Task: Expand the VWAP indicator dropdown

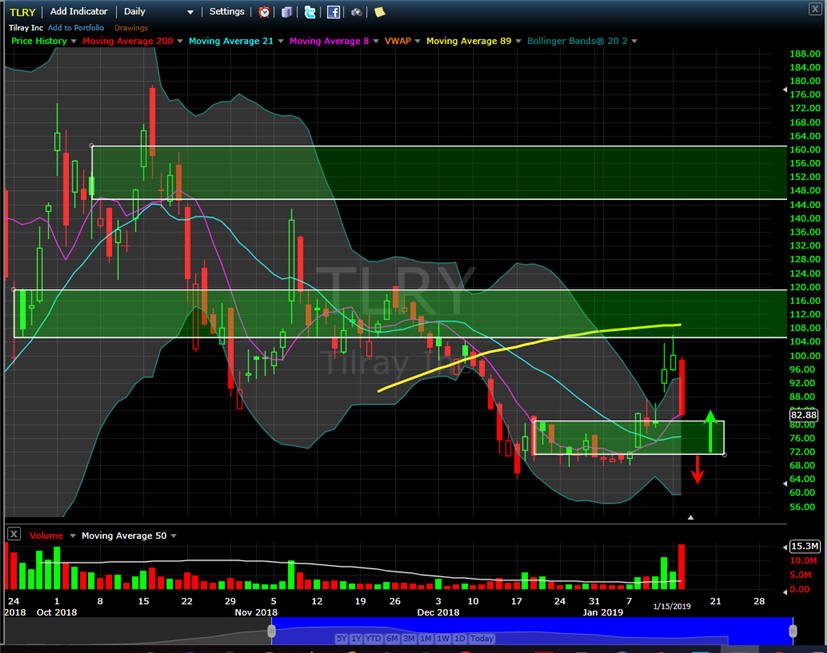Action: pos(418,41)
